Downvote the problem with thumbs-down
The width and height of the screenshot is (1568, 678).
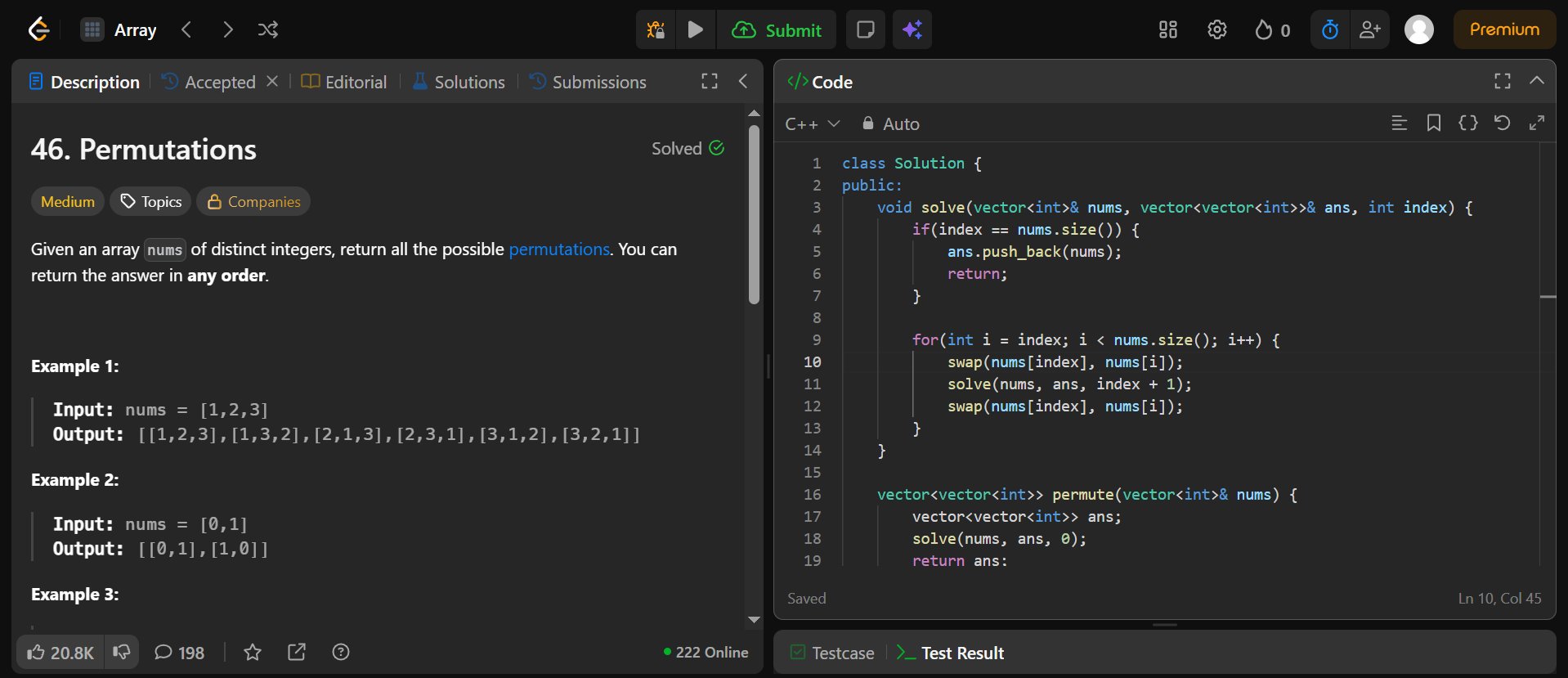coord(122,653)
